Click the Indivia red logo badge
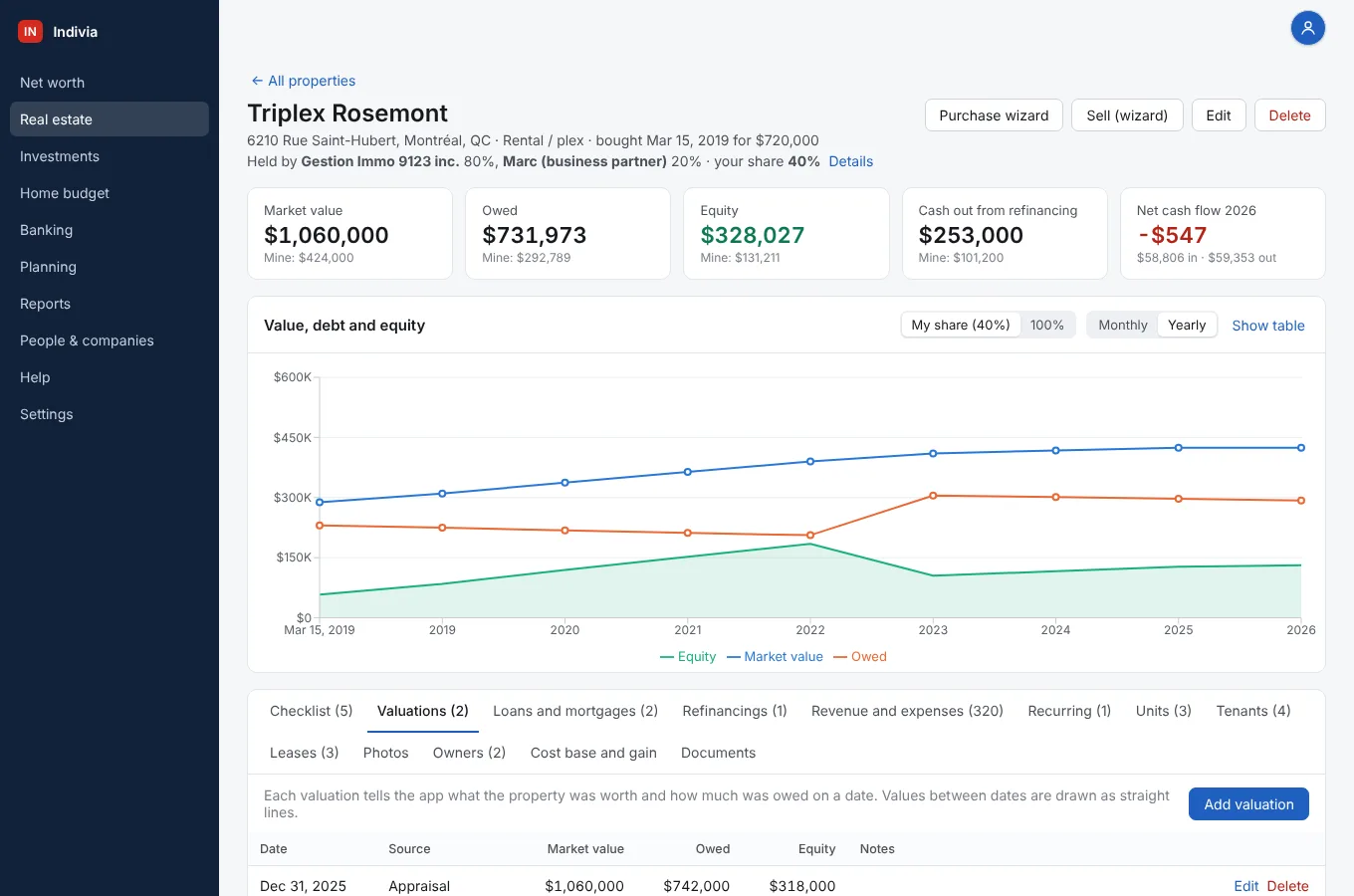 (30, 32)
